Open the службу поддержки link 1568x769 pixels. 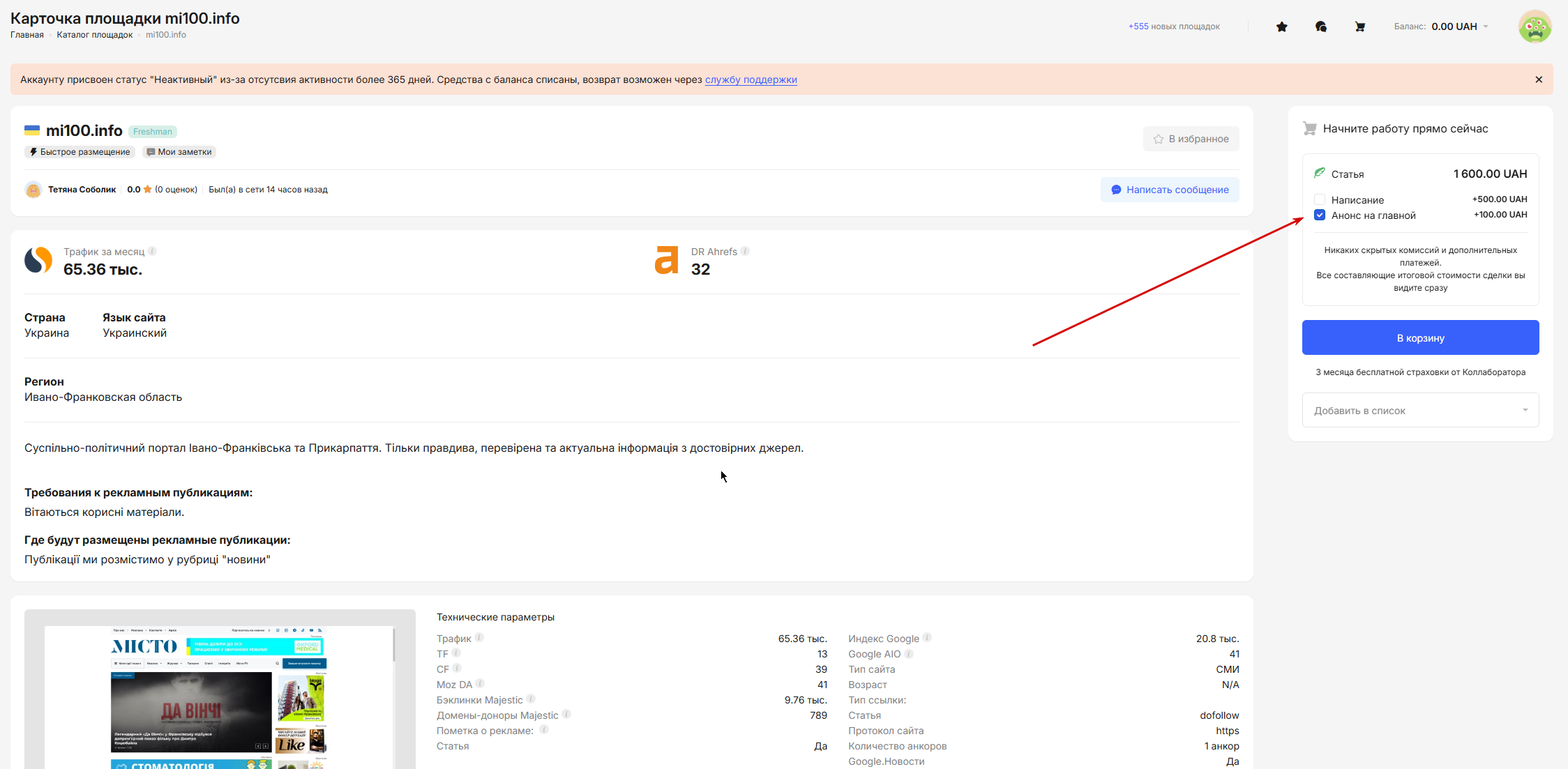point(751,79)
